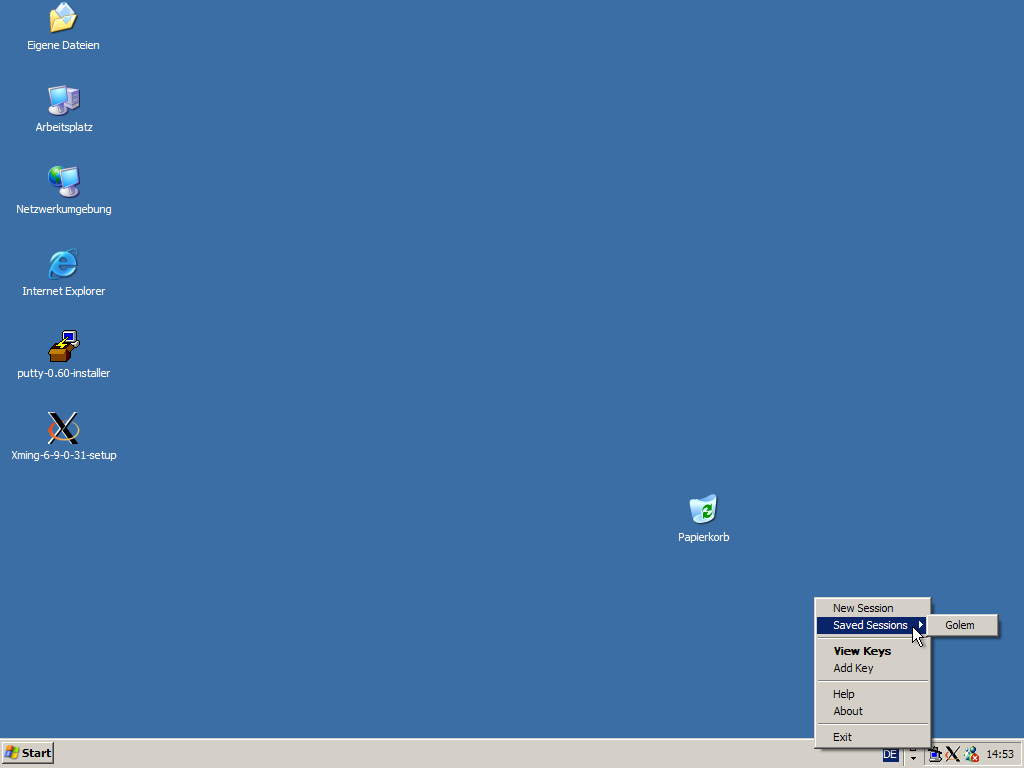Choose Add Key from the menu
This screenshot has width=1024, height=768.
pos(853,668)
